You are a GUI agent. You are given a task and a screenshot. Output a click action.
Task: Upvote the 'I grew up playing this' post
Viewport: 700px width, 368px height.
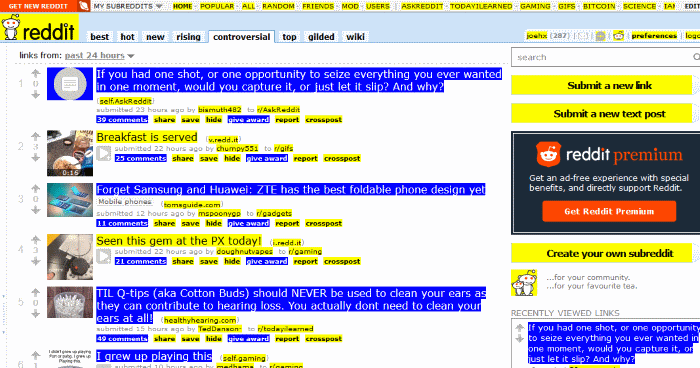tap(36, 355)
